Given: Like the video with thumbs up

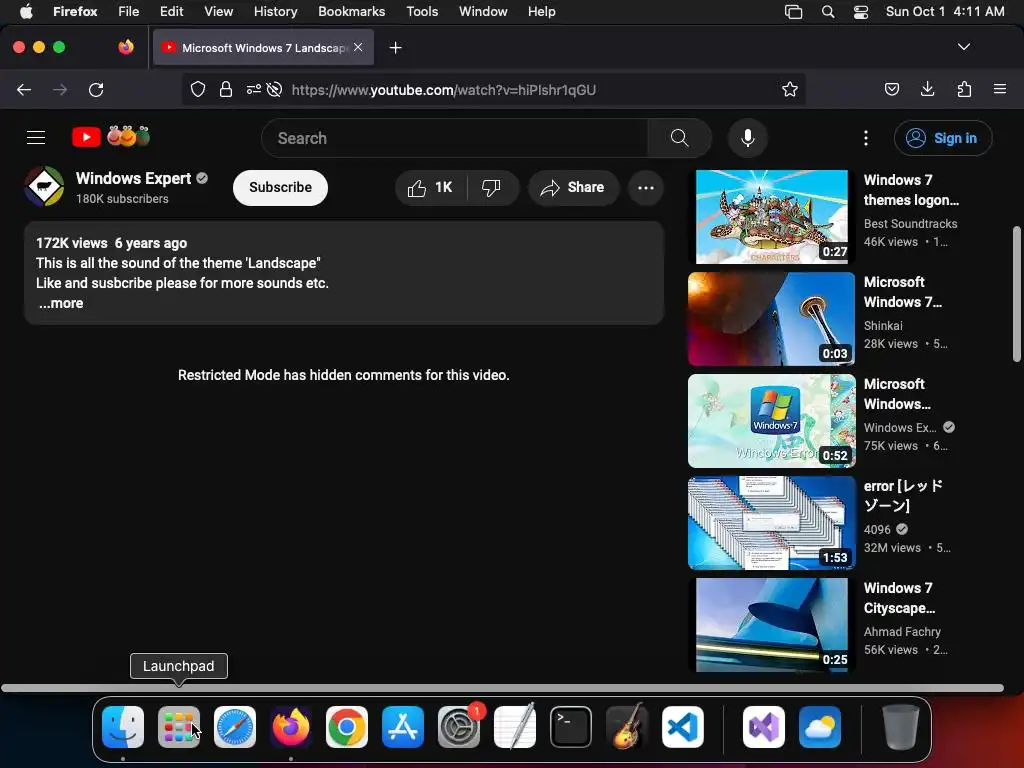Looking at the screenshot, I should click(x=430, y=187).
